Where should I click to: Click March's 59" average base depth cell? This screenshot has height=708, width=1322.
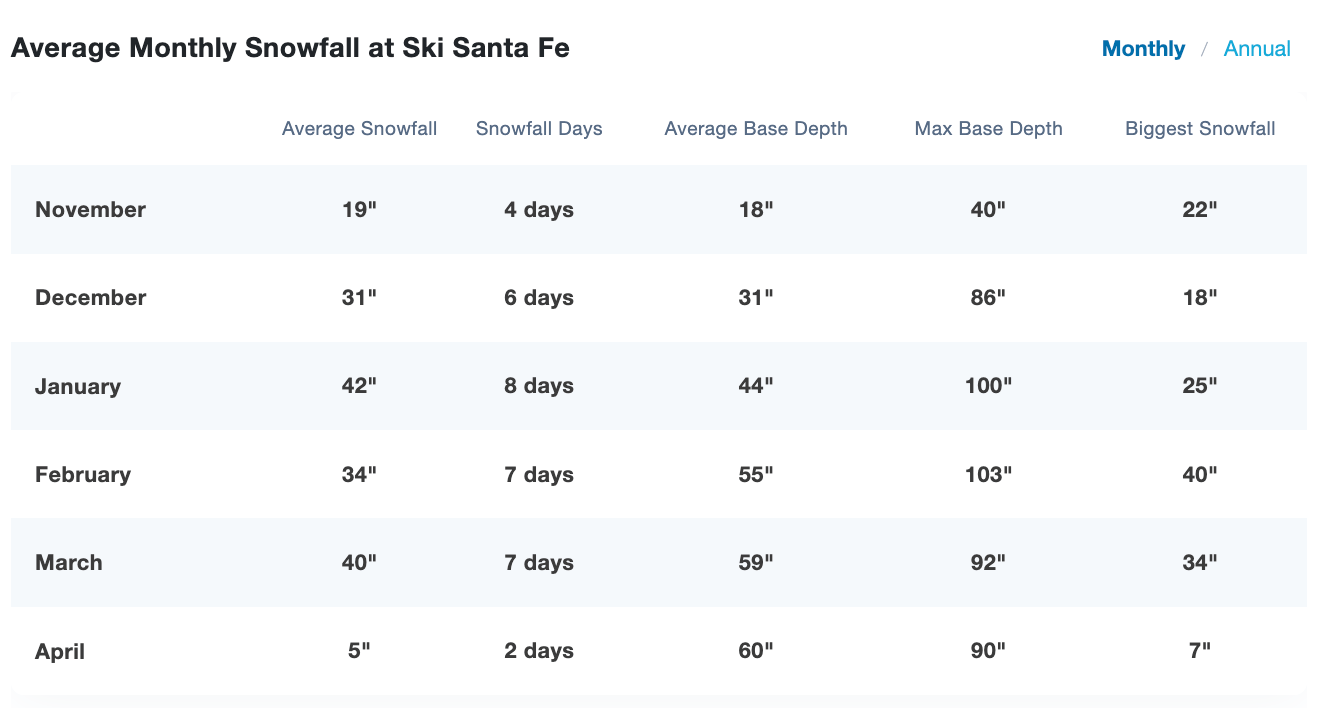pos(755,562)
